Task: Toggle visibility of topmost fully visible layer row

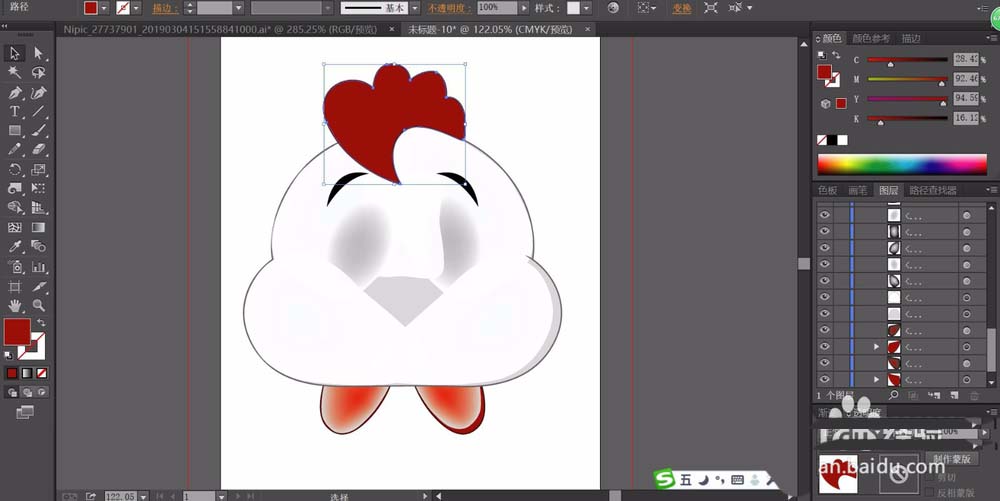Action: pyautogui.click(x=825, y=215)
